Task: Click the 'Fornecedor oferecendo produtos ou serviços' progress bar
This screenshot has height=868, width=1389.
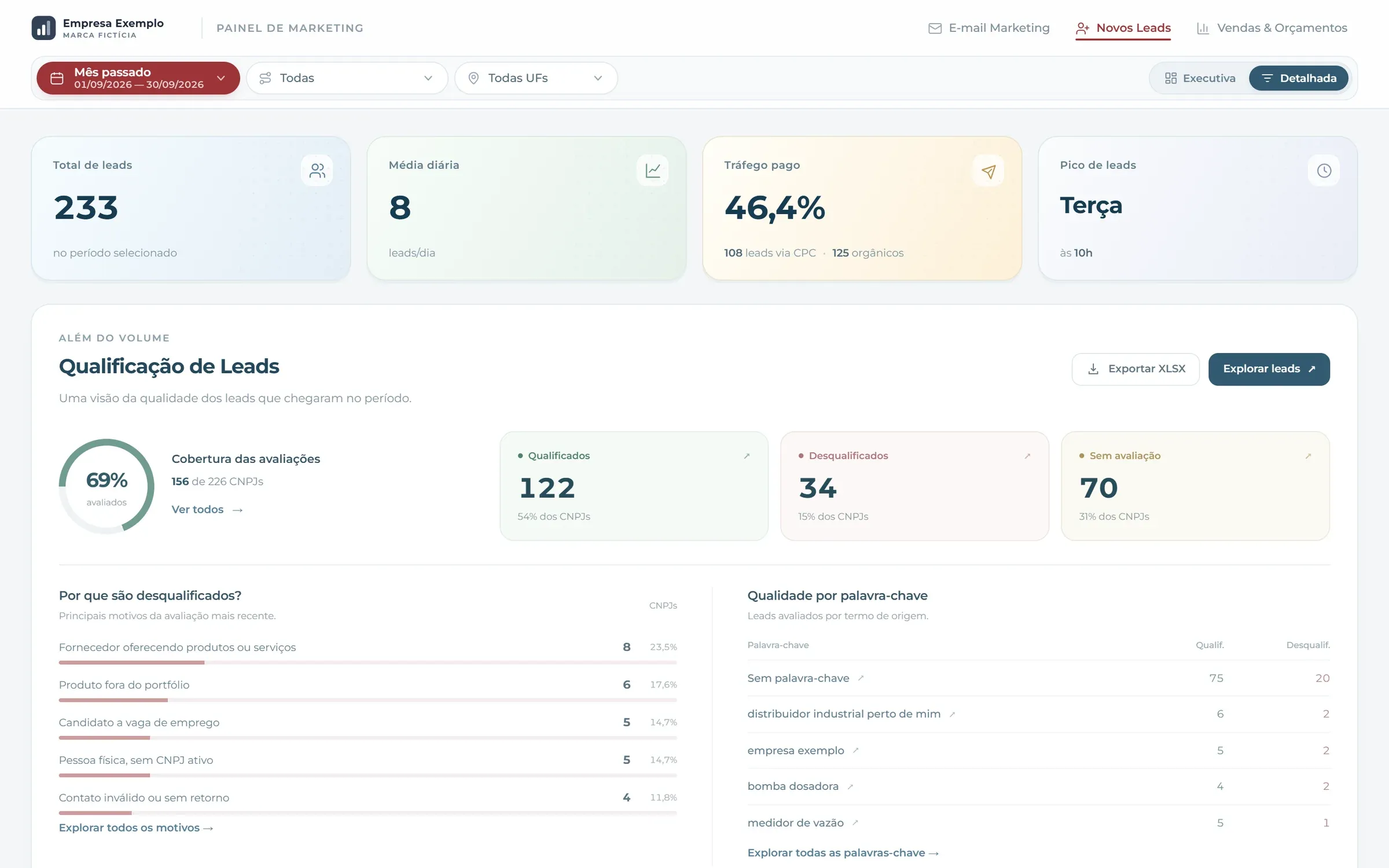Action: pyautogui.click(x=368, y=663)
